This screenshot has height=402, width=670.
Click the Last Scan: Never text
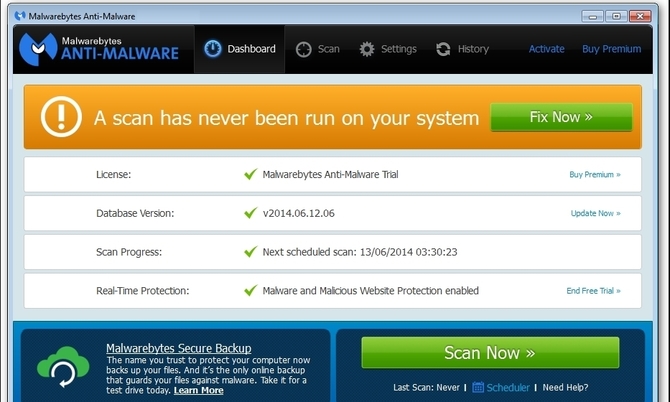coord(426,387)
